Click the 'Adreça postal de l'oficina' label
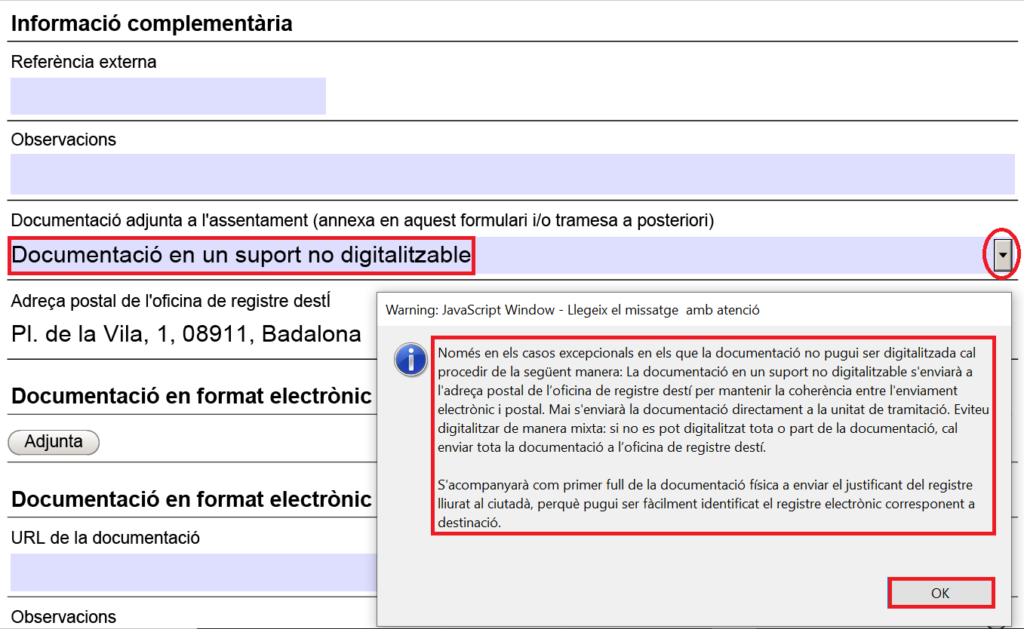This screenshot has height=629, width=1024. coord(170,301)
